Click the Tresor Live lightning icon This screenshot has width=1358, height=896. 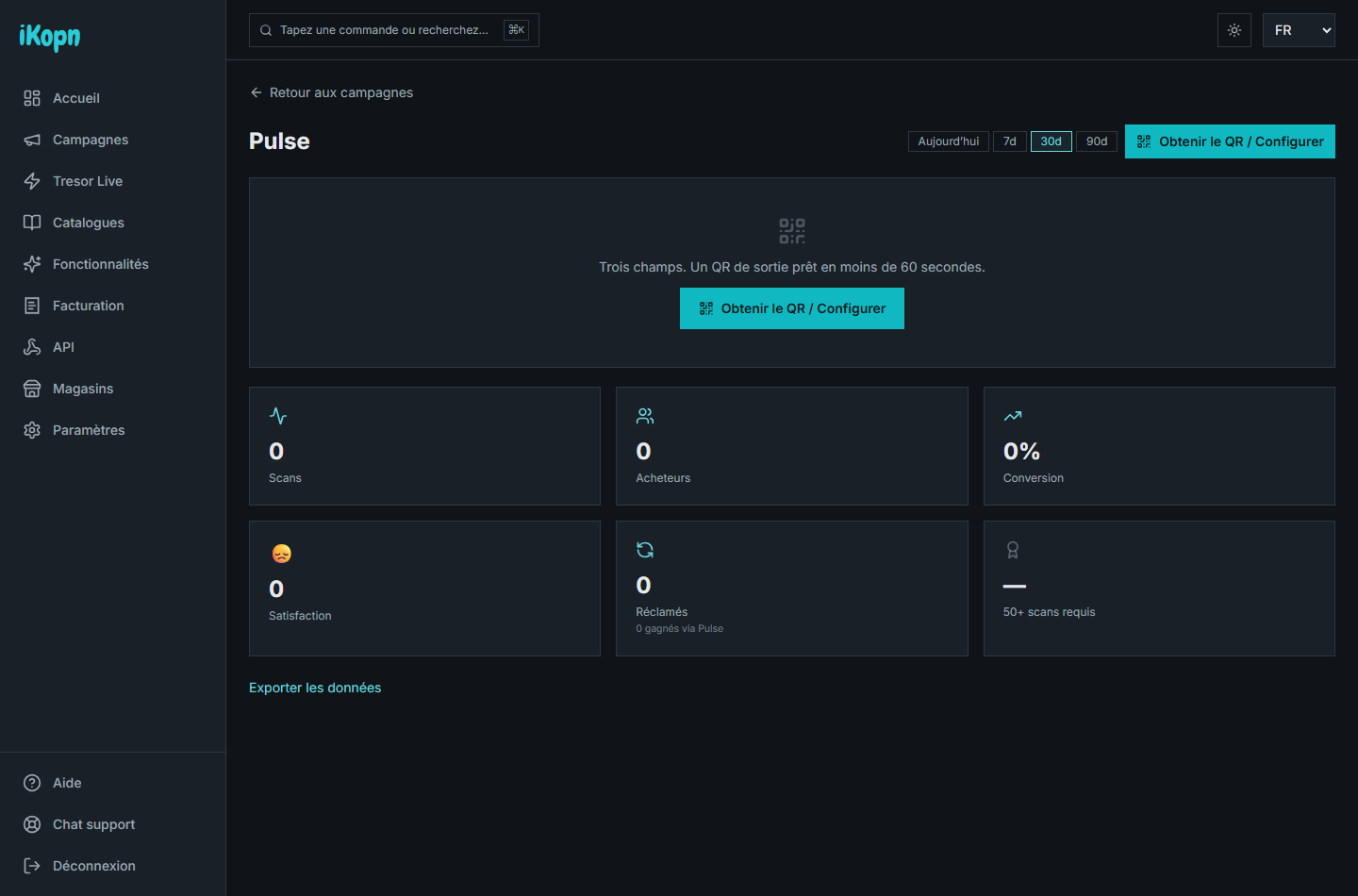(x=32, y=181)
